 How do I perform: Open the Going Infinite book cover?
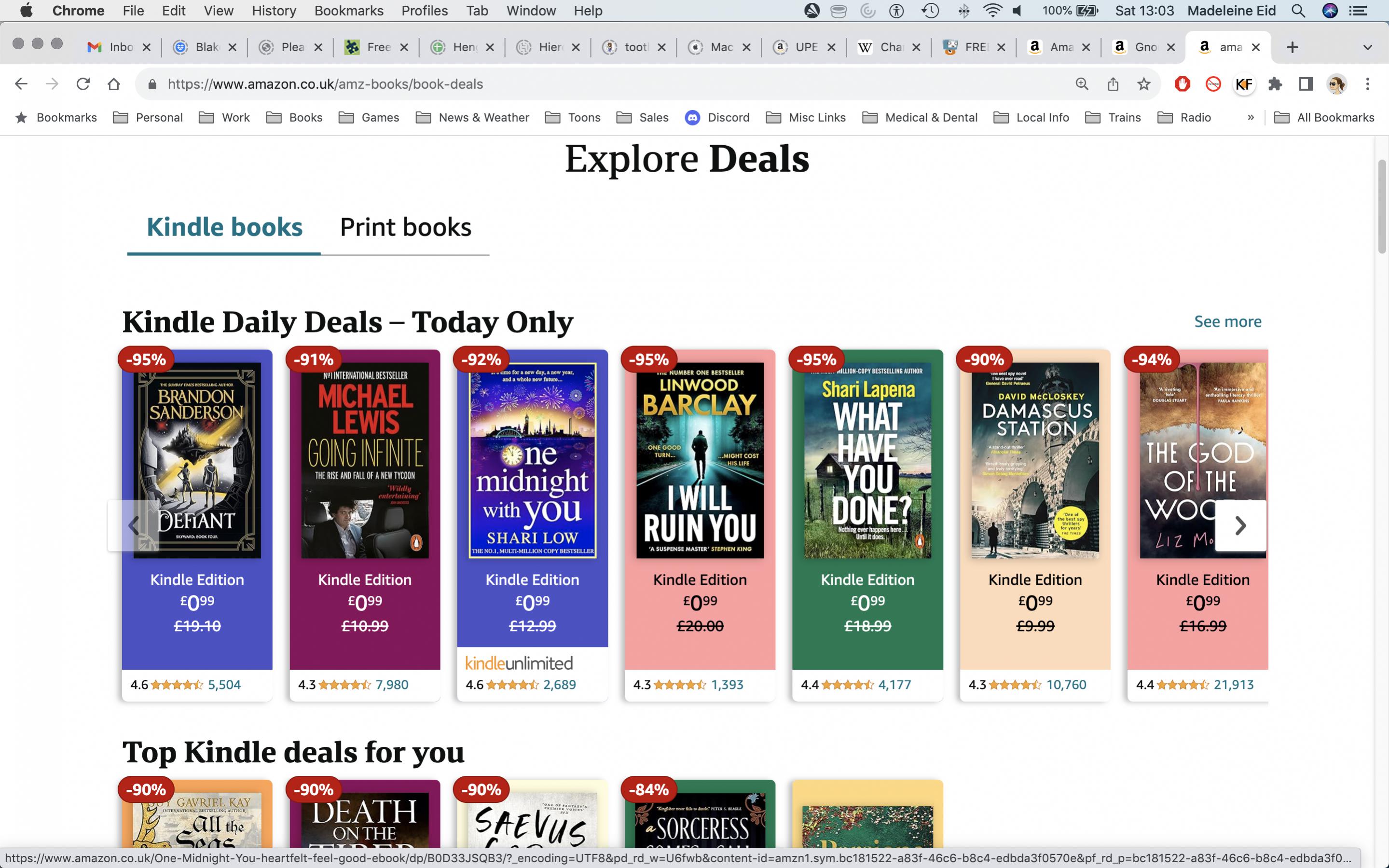(364, 460)
